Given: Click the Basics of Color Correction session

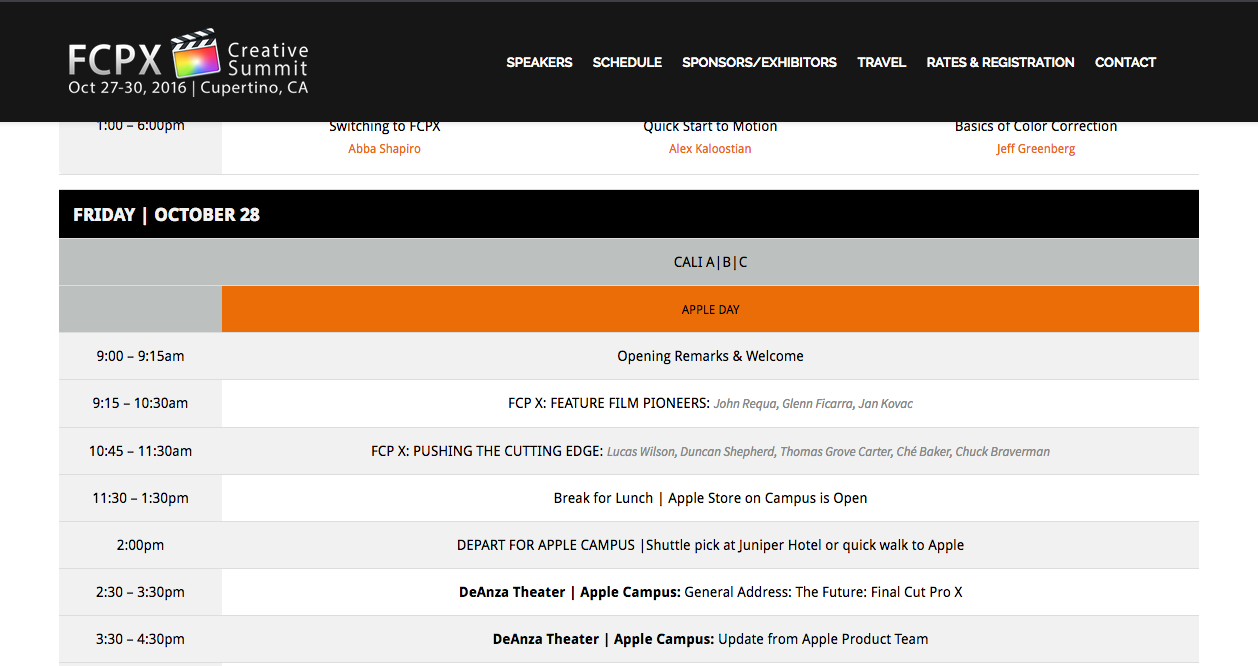Looking at the screenshot, I should click(x=1036, y=127).
